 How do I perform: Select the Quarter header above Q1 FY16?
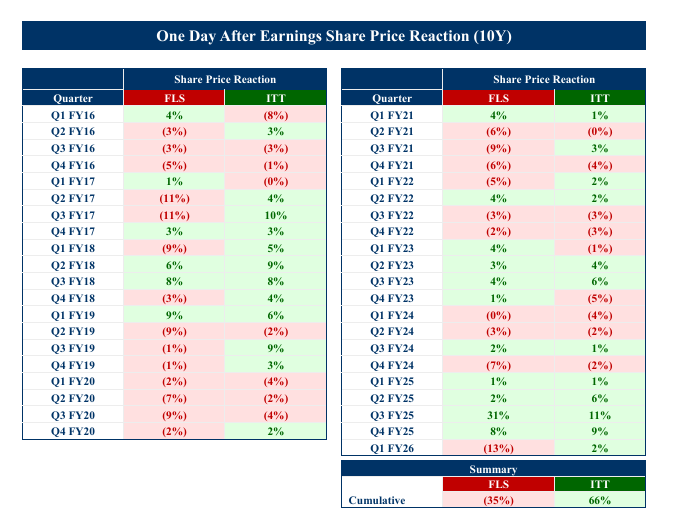tap(73, 98)
